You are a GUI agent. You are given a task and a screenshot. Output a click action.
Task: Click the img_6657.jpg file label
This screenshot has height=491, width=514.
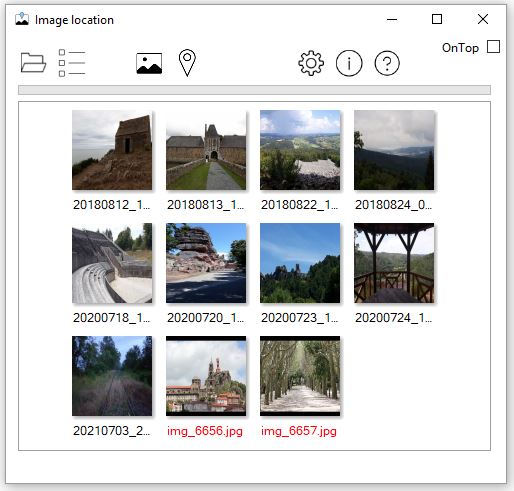tap(299, 431)
